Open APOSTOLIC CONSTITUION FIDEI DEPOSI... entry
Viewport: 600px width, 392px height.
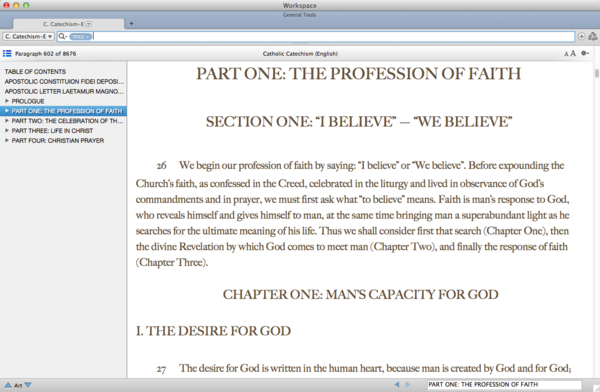(64, 82)
